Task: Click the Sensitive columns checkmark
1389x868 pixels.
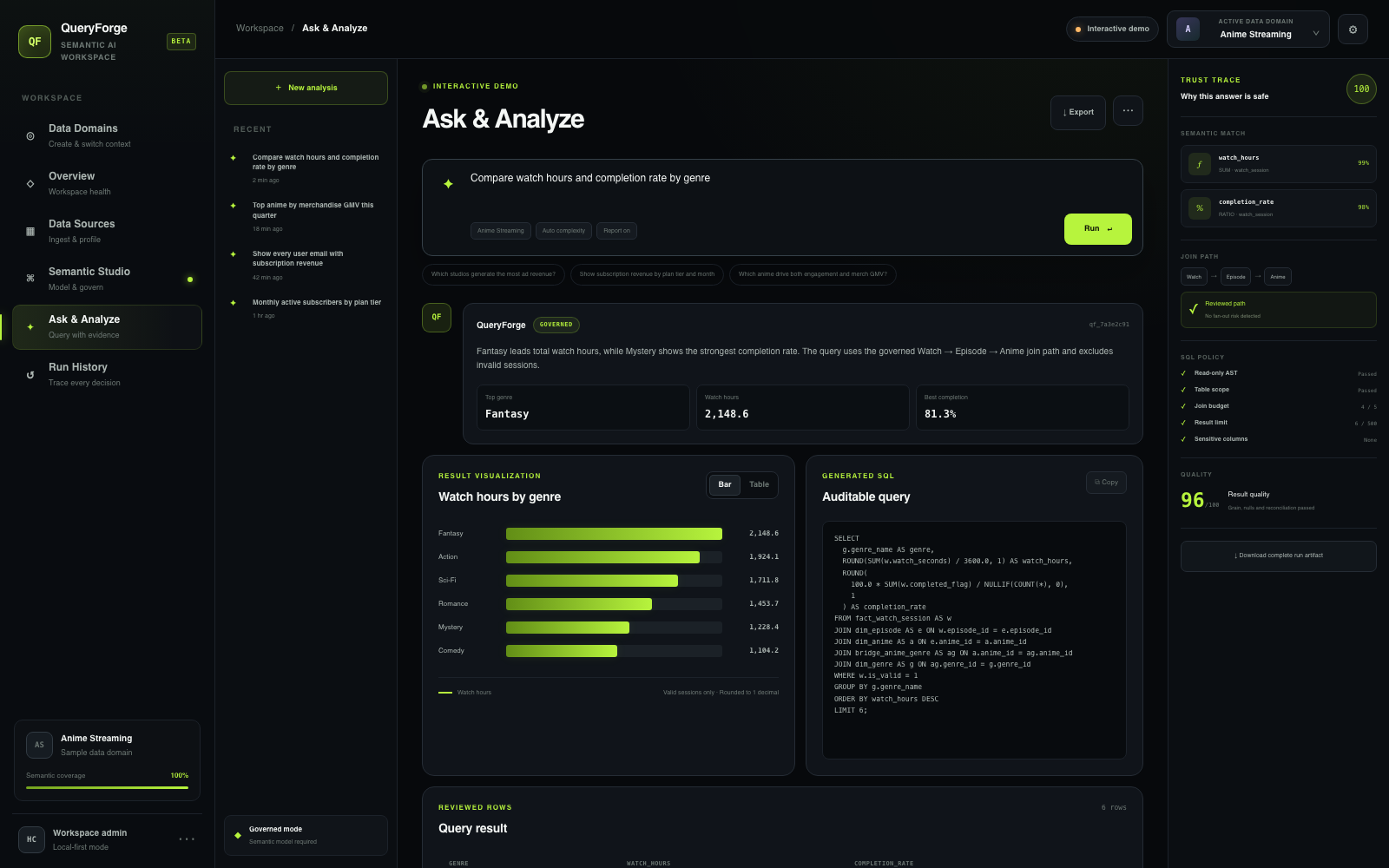Action: [1183, 439]
